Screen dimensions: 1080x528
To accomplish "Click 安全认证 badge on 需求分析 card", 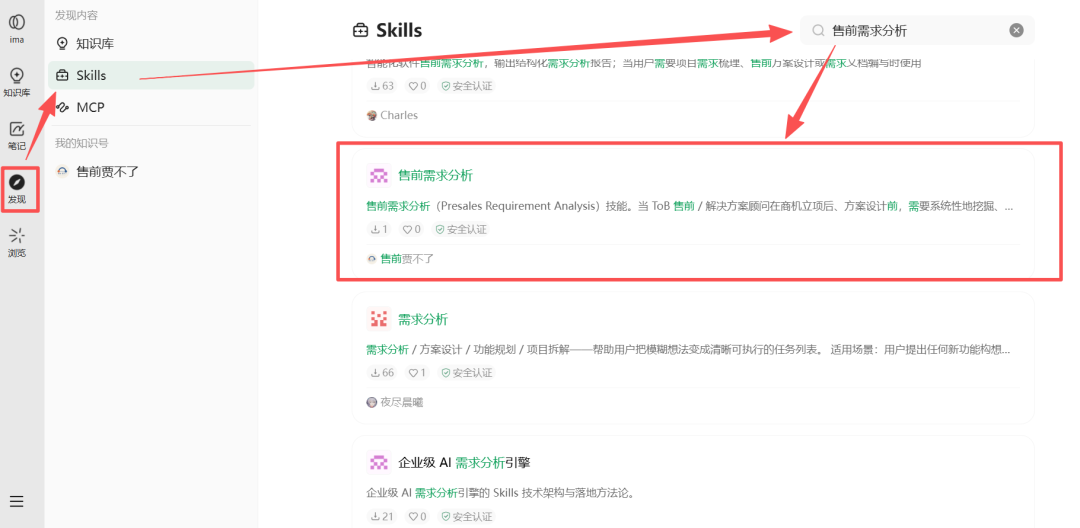I will click(x=467, y=372).
